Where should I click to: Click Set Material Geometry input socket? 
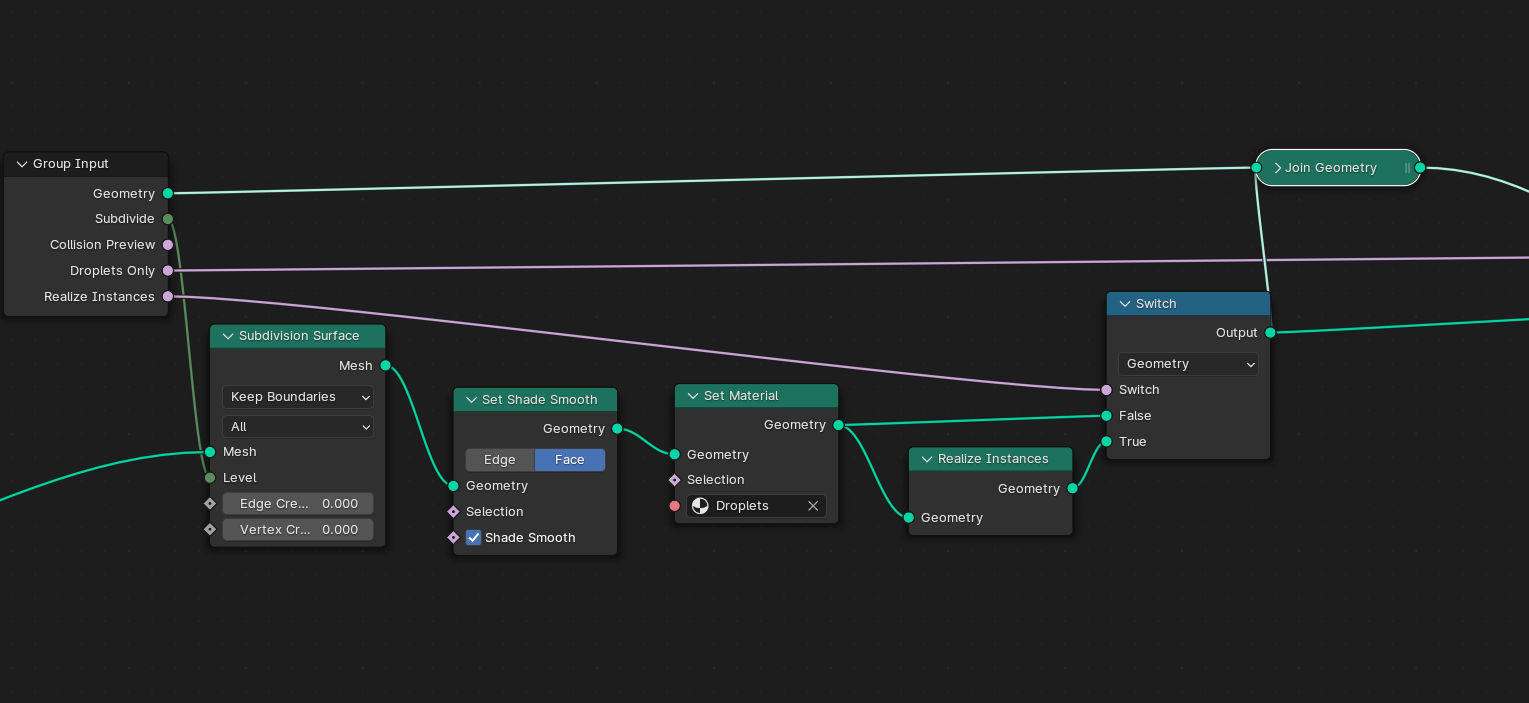(x=674, y=455)
